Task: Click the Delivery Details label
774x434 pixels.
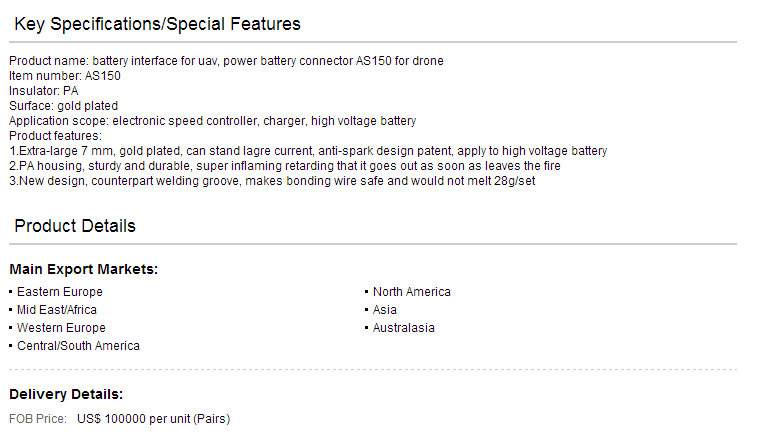Action: [x=66, y=394]
